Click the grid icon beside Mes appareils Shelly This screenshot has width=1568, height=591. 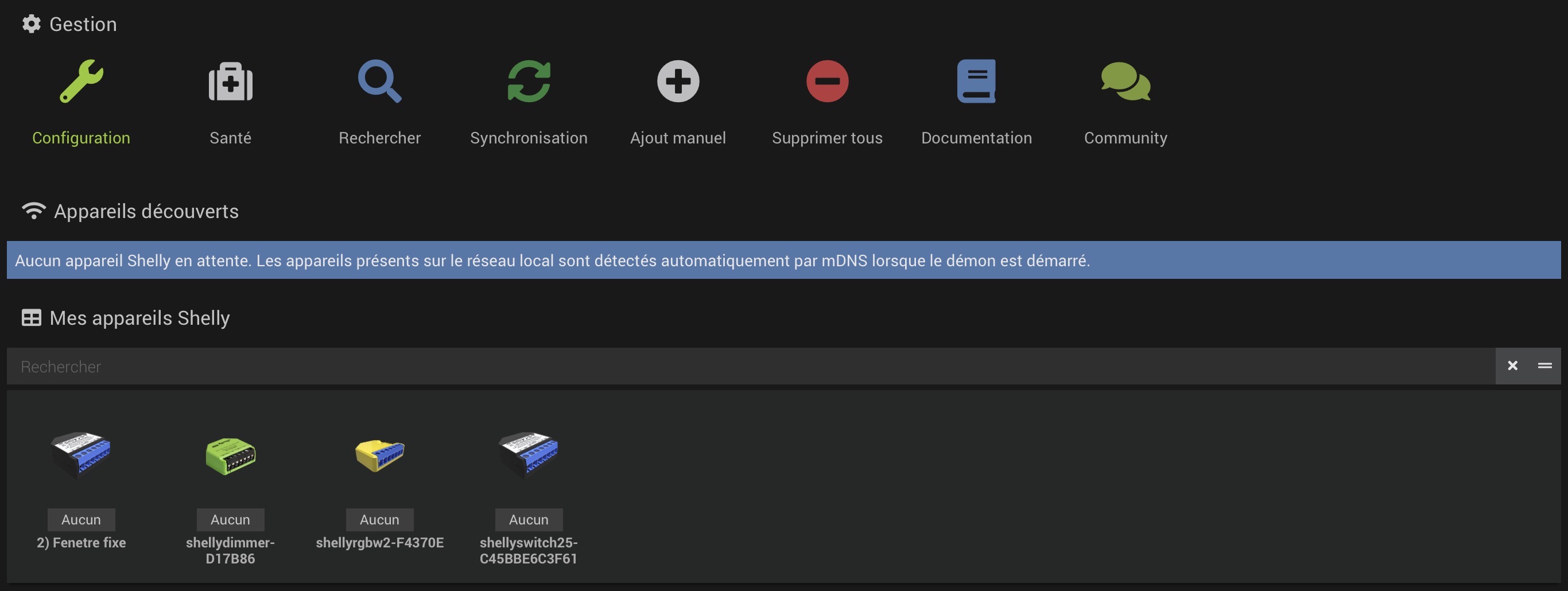coord(32,318)
